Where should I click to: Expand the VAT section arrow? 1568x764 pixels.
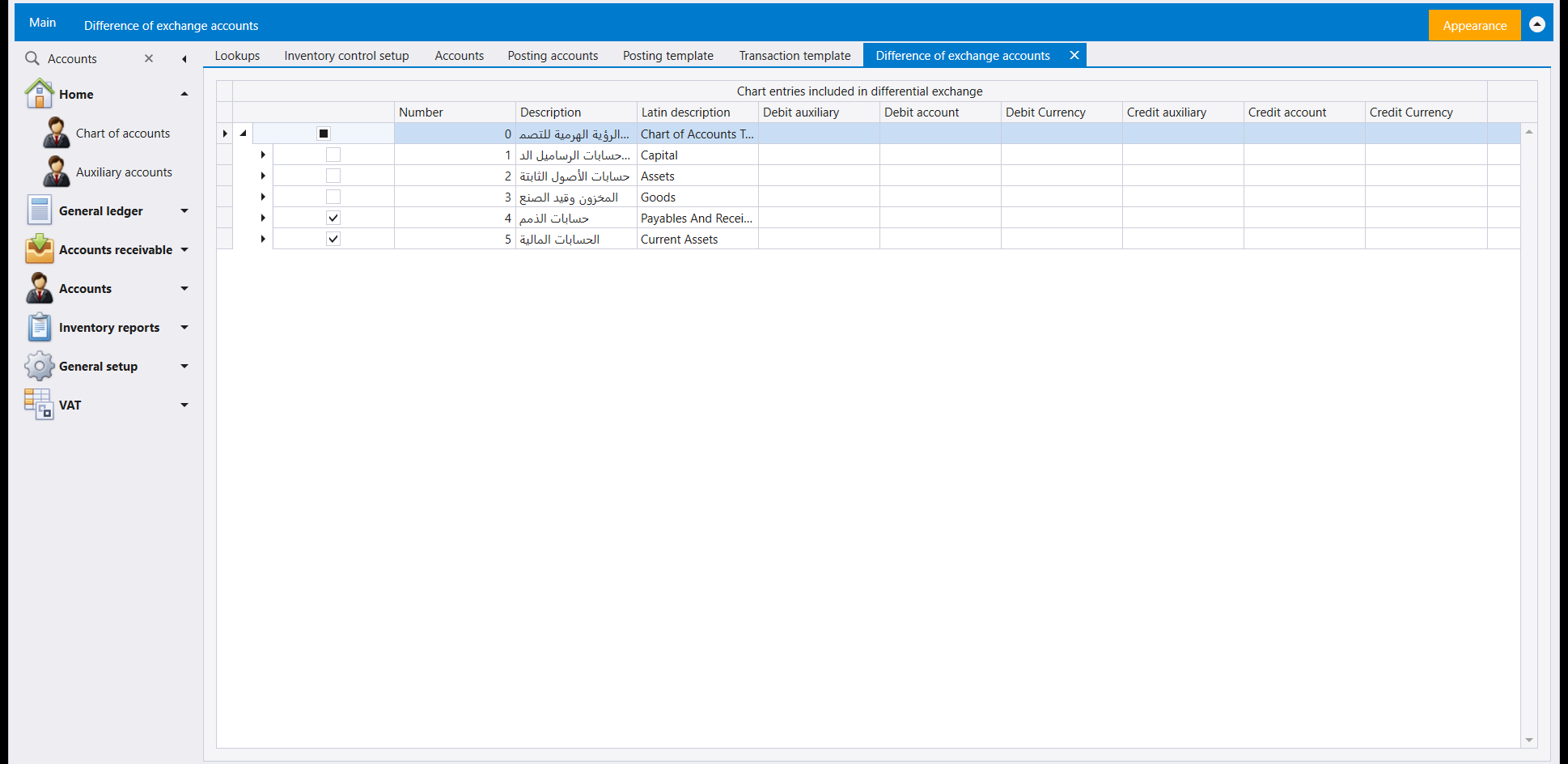tap(184, 405)
